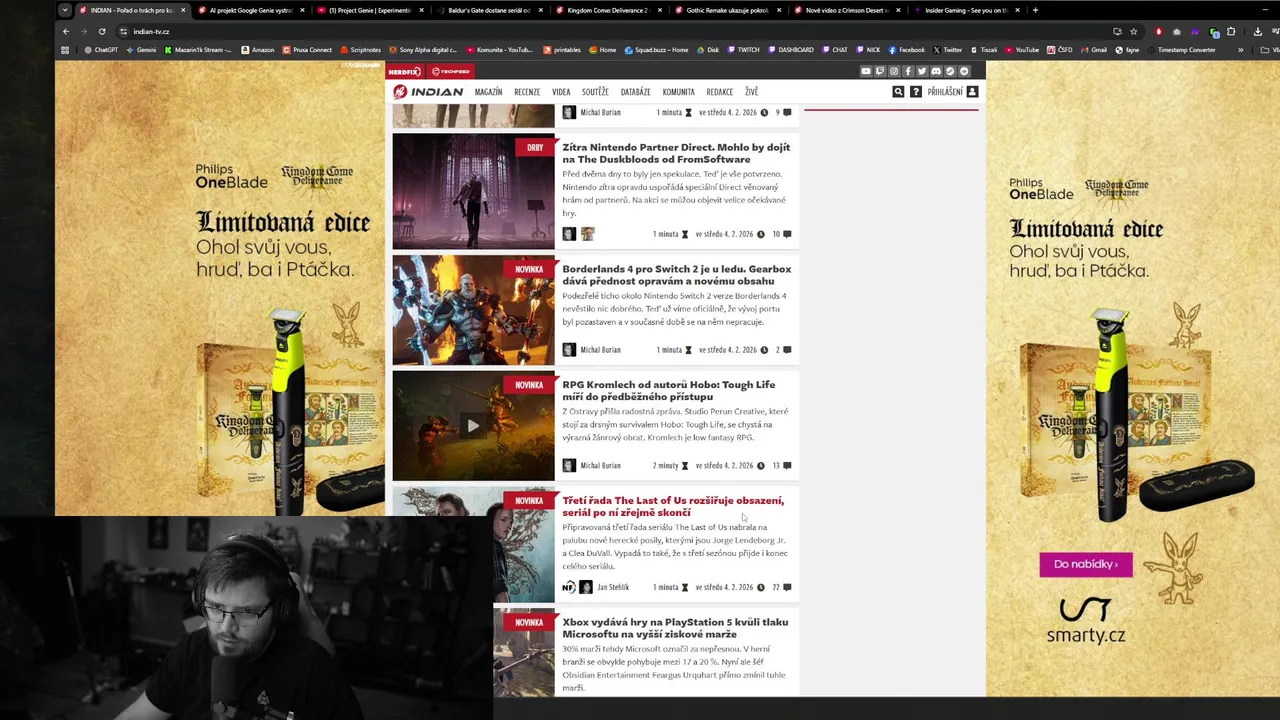Open the Instagram social icon in site header
Viewport: 1280px width, 720px height.
point(894,71)
